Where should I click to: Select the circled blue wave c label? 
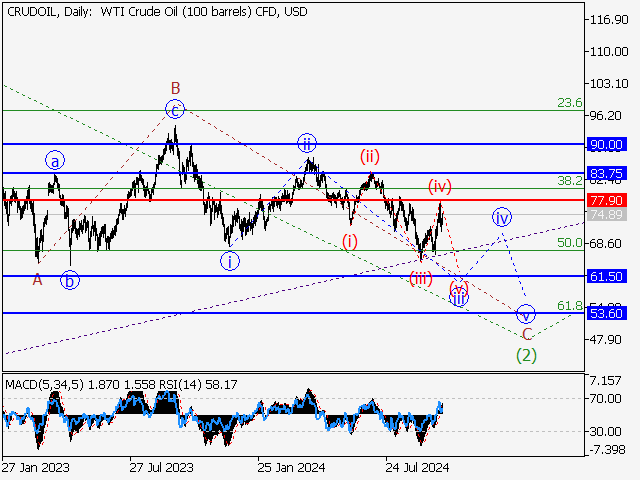[175, 109]
